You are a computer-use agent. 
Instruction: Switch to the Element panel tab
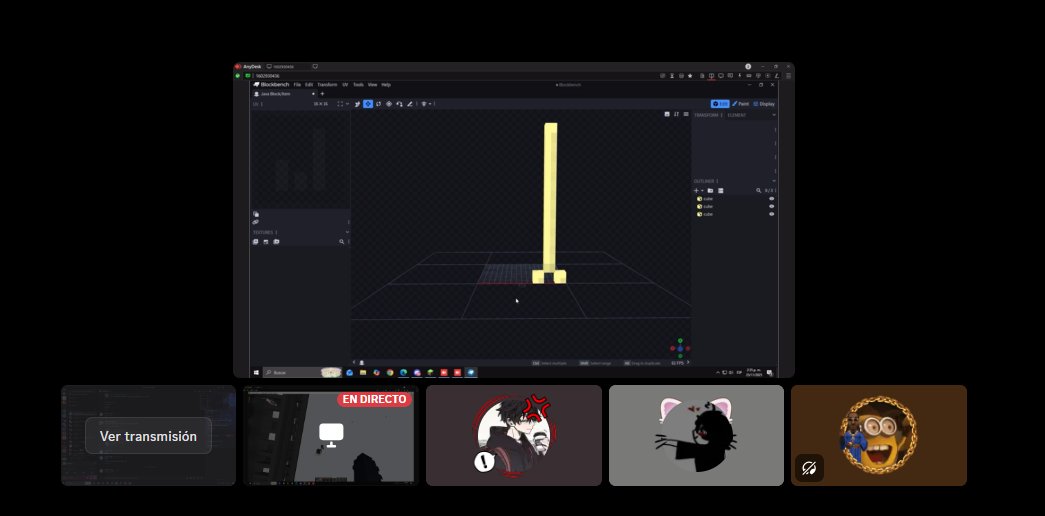pos(736,115)
